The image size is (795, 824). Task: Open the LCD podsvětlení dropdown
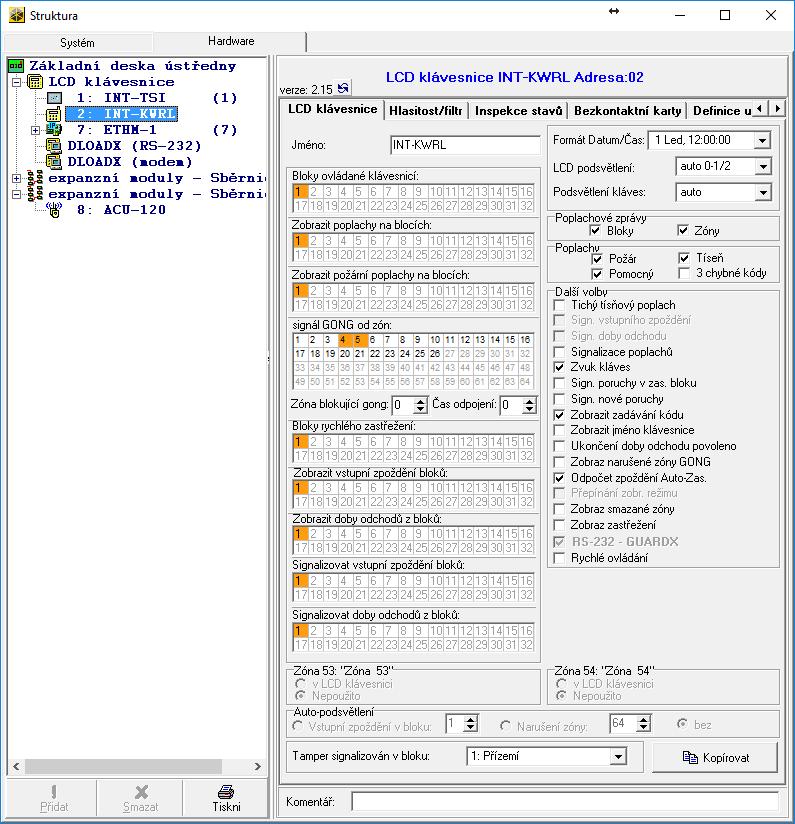pos(762,167)
